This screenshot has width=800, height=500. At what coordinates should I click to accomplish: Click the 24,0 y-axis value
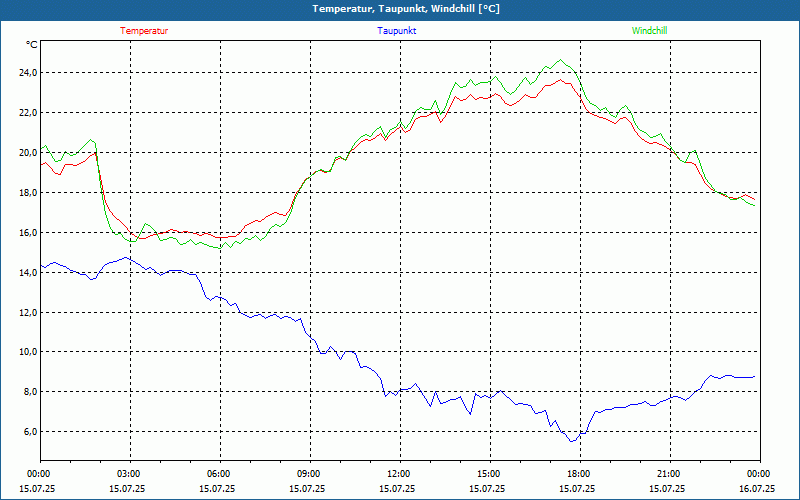(x=29, y=72)
